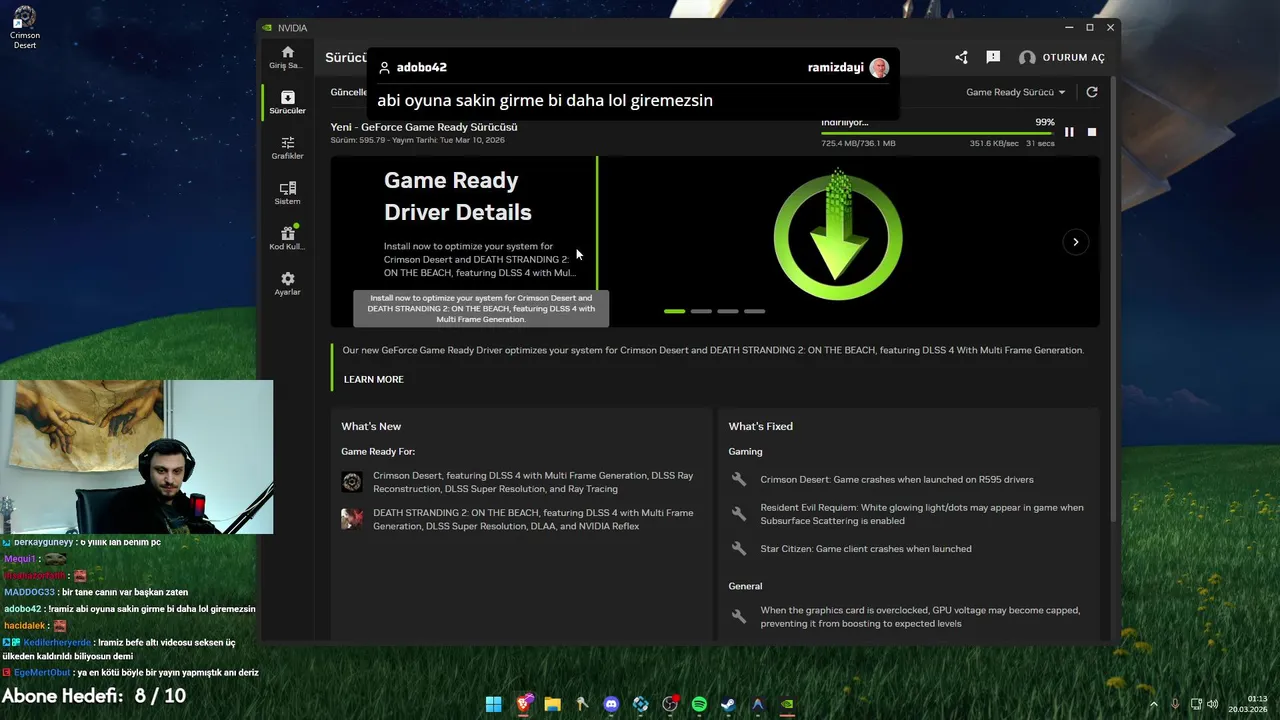Stop the driver download
The height and width of the screenshot is (720, 1280).
pyautogui.click(x=1092, y=132)
